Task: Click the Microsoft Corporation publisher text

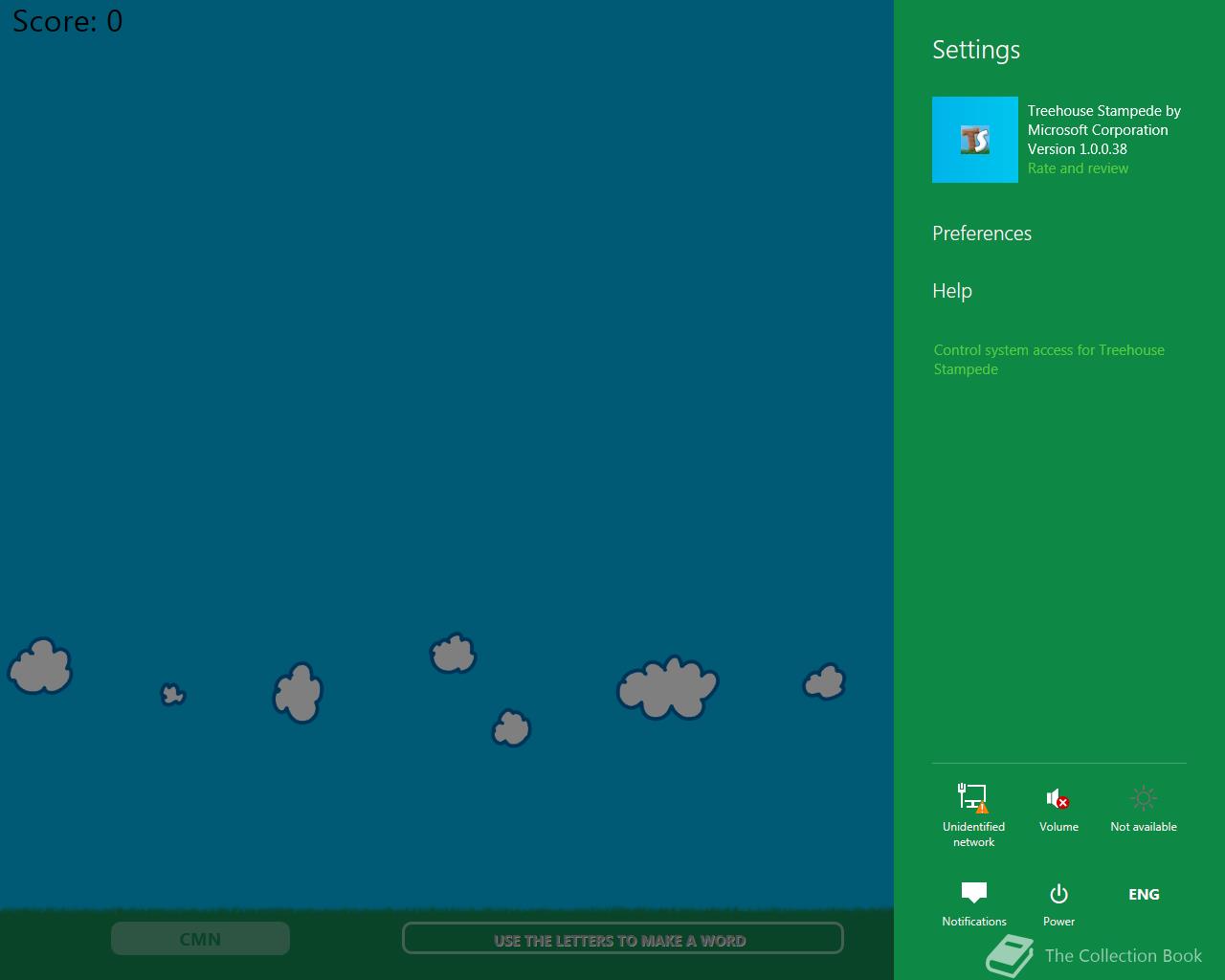Action: pyautogui.click(x=1098, y=130)
